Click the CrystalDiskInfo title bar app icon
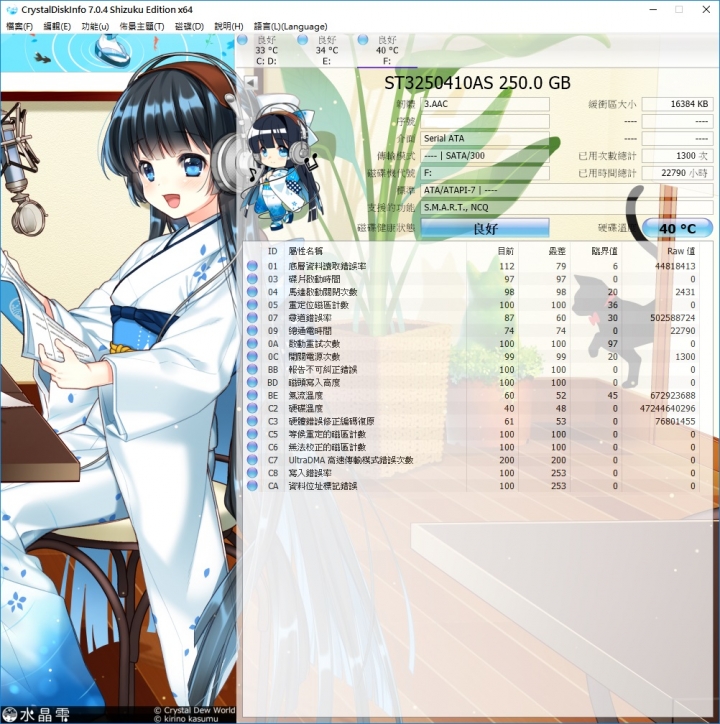The height and width of the screenshot is (724, 720). click(12, 10)
